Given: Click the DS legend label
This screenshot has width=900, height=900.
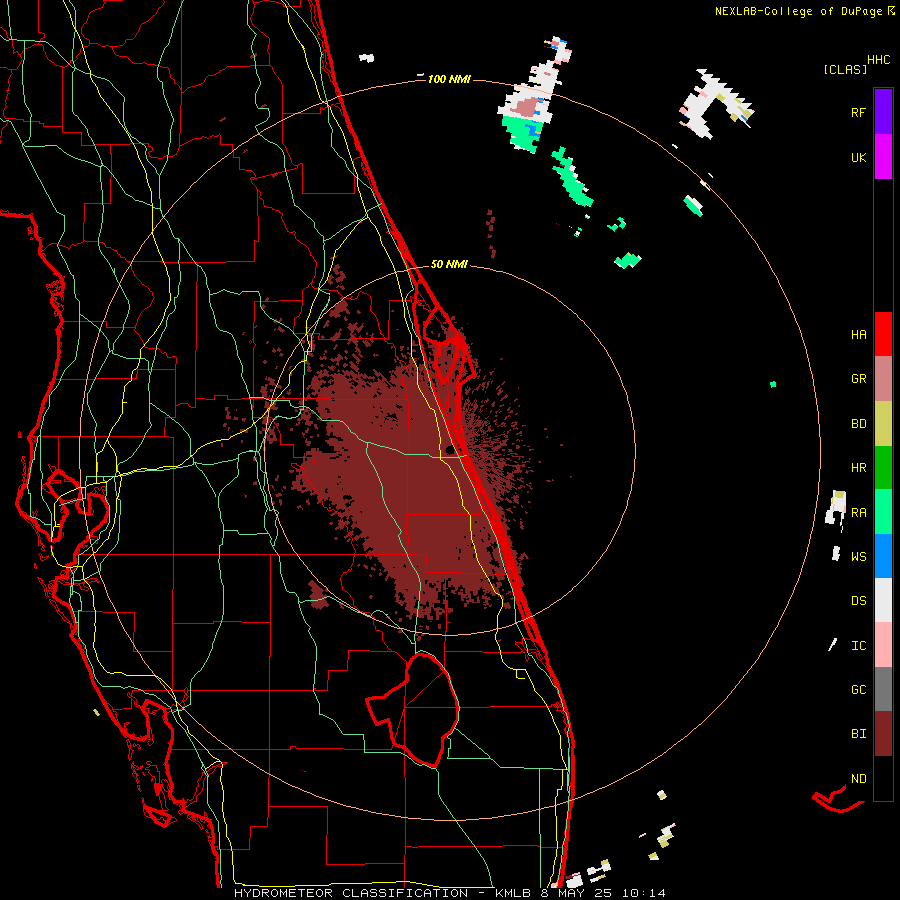Looking at the screenshot, I should tap(858, 601).
